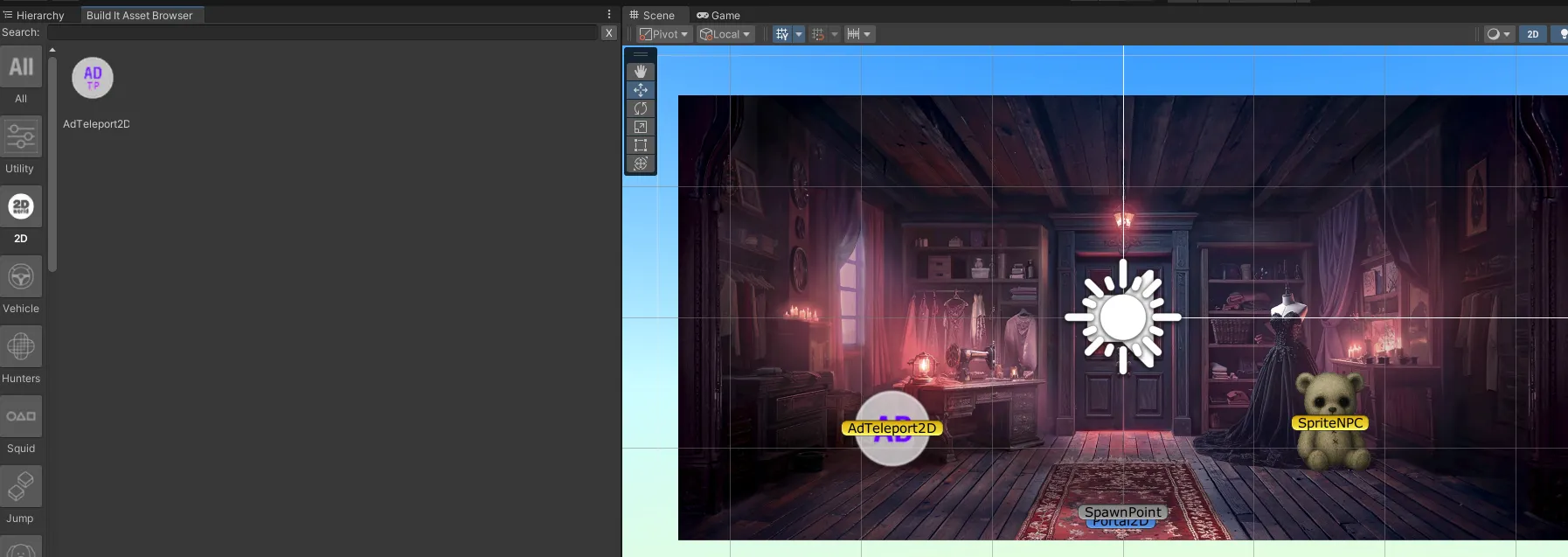
Task: Select the SpawnPoint label in scene
Action: (x=1123, y=512)
